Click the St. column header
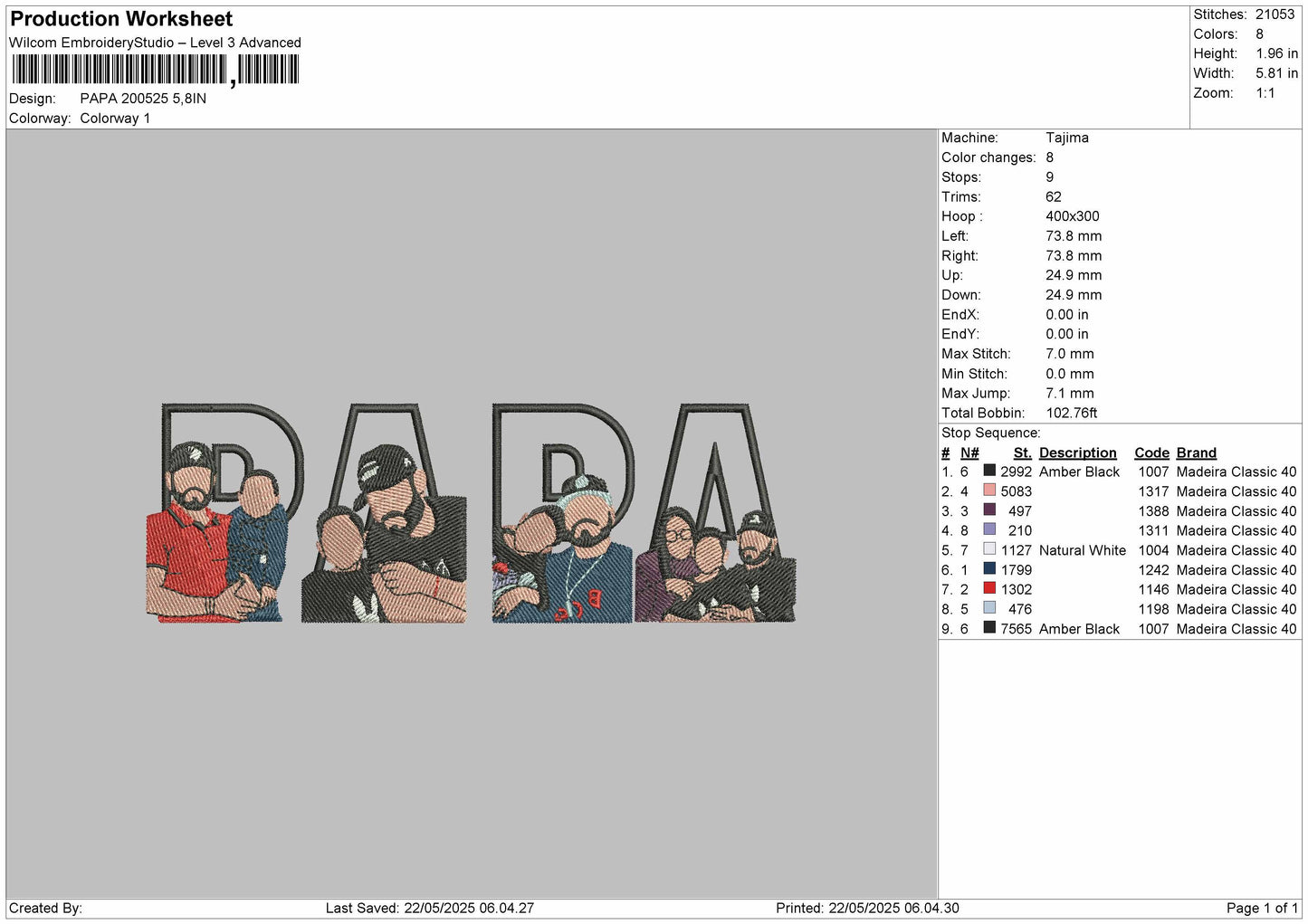1308x924 pixels. pyautogui.click(x=1022, y=452)
